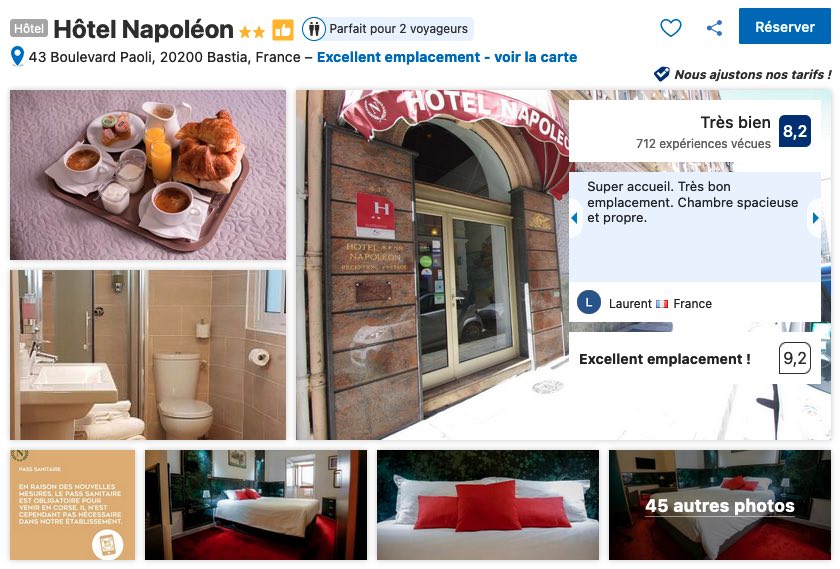
Task: Click the map pin location icon
Action: pos(18,56)
